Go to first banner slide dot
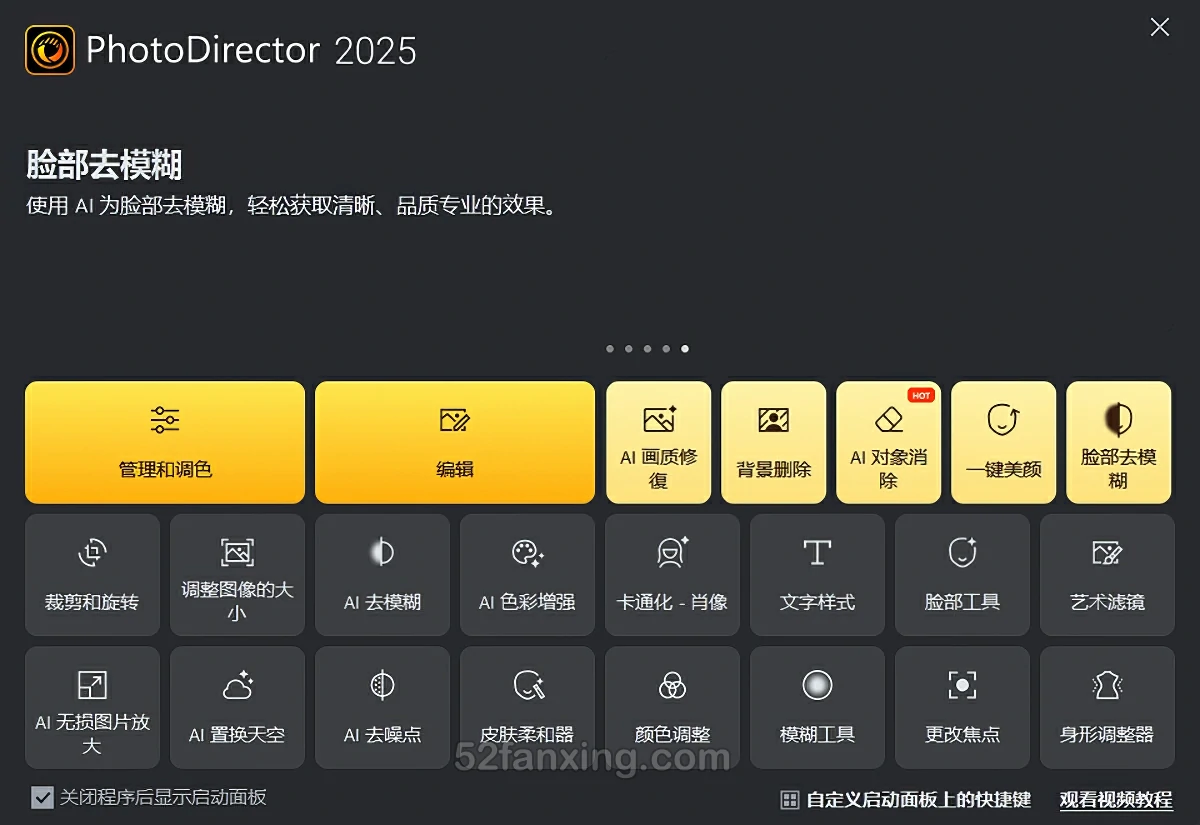 tap(610, 349)
